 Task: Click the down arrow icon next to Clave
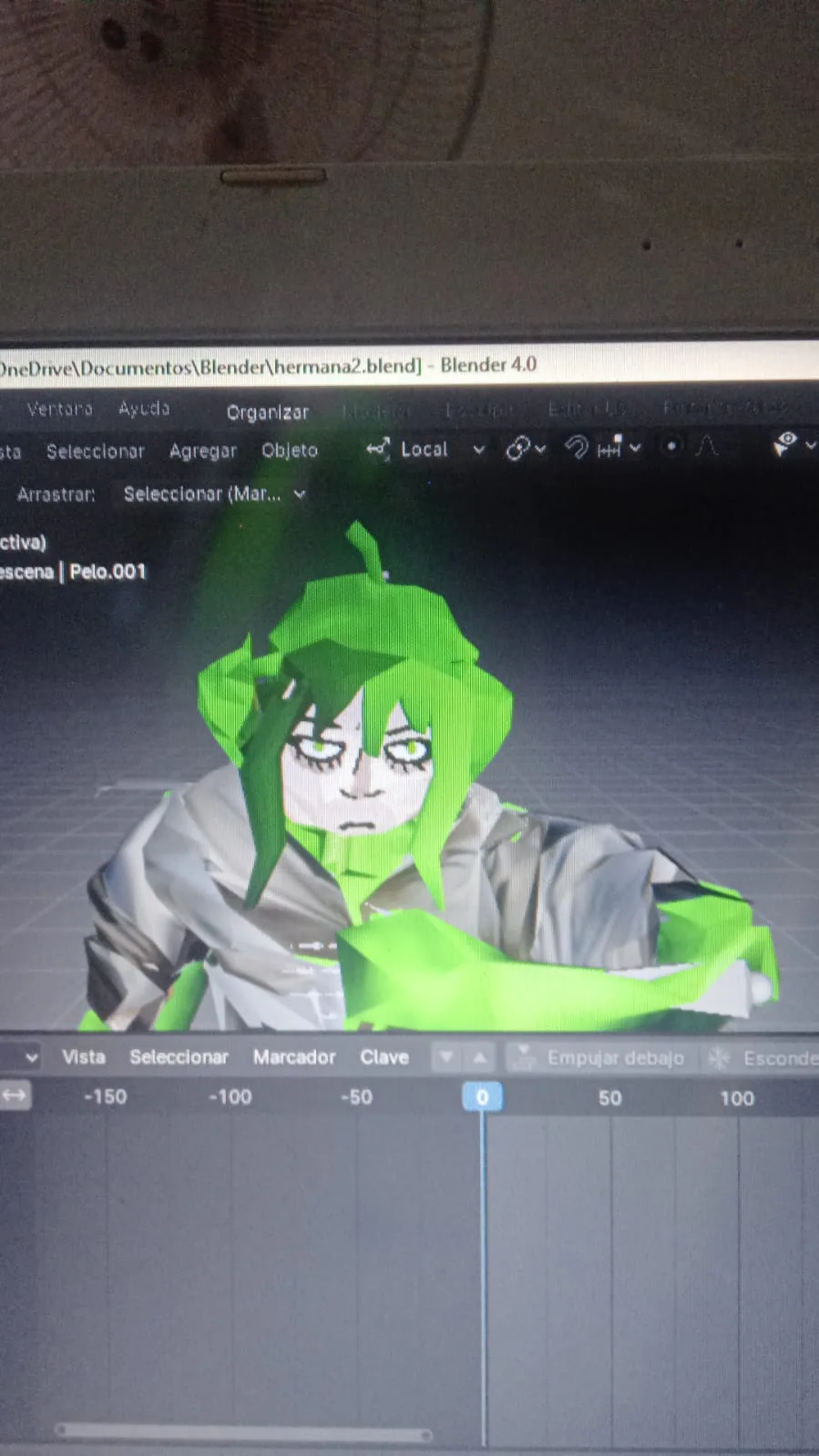coord(446,1057)
